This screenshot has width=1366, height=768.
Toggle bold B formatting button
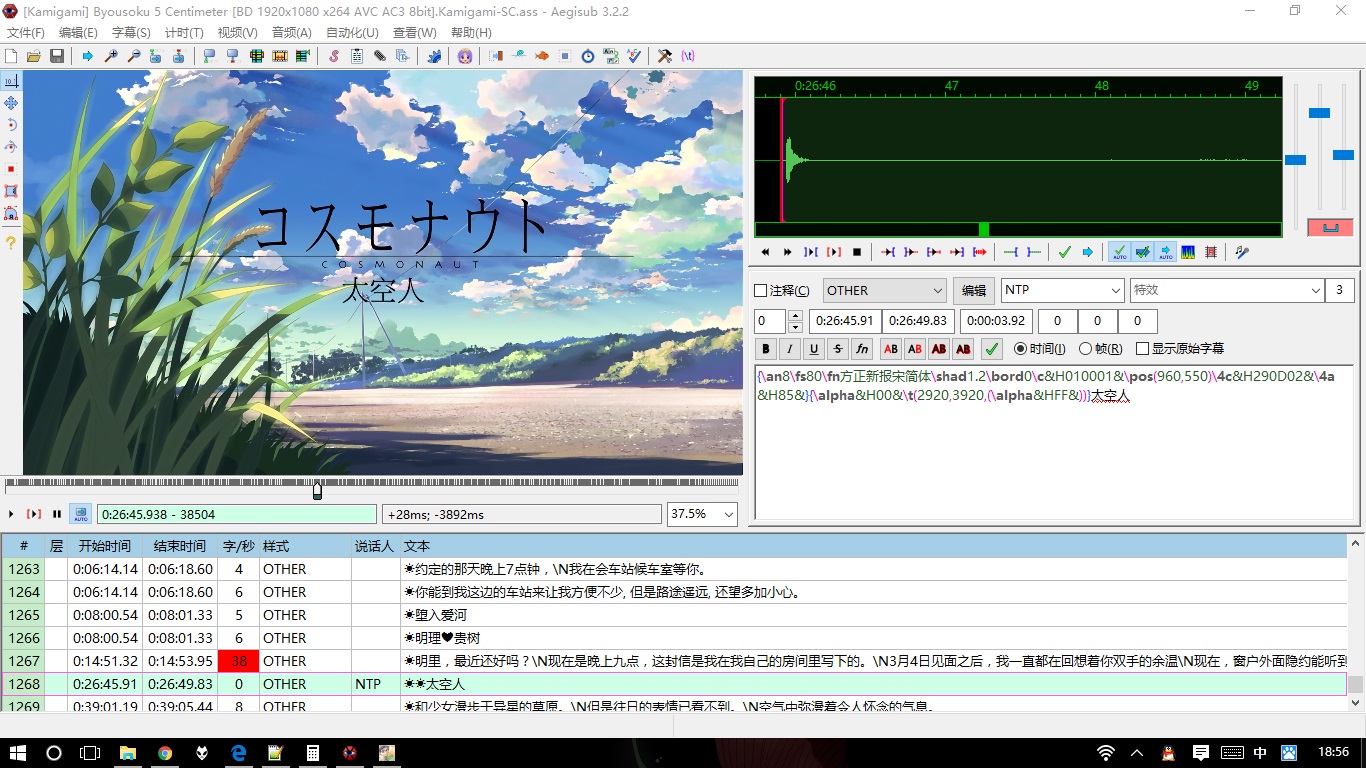(x=766, y=349)
